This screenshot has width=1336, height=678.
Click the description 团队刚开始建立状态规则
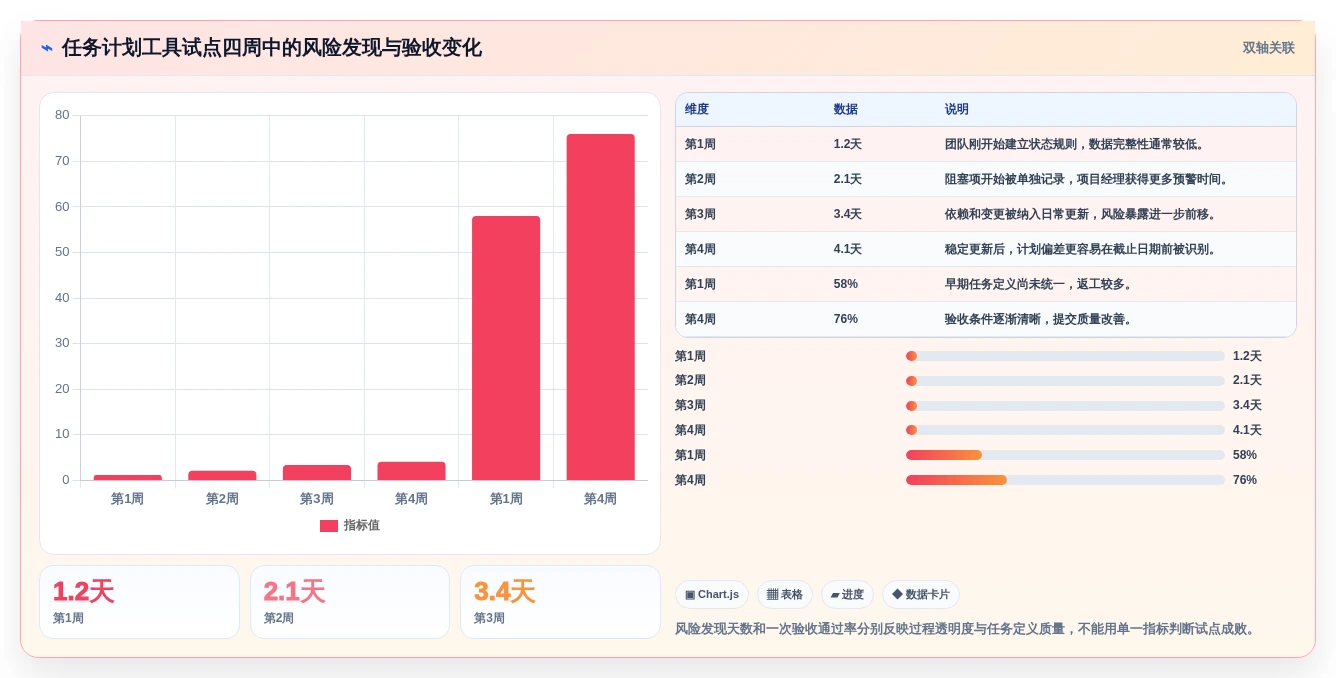(x=1075, y=145)
